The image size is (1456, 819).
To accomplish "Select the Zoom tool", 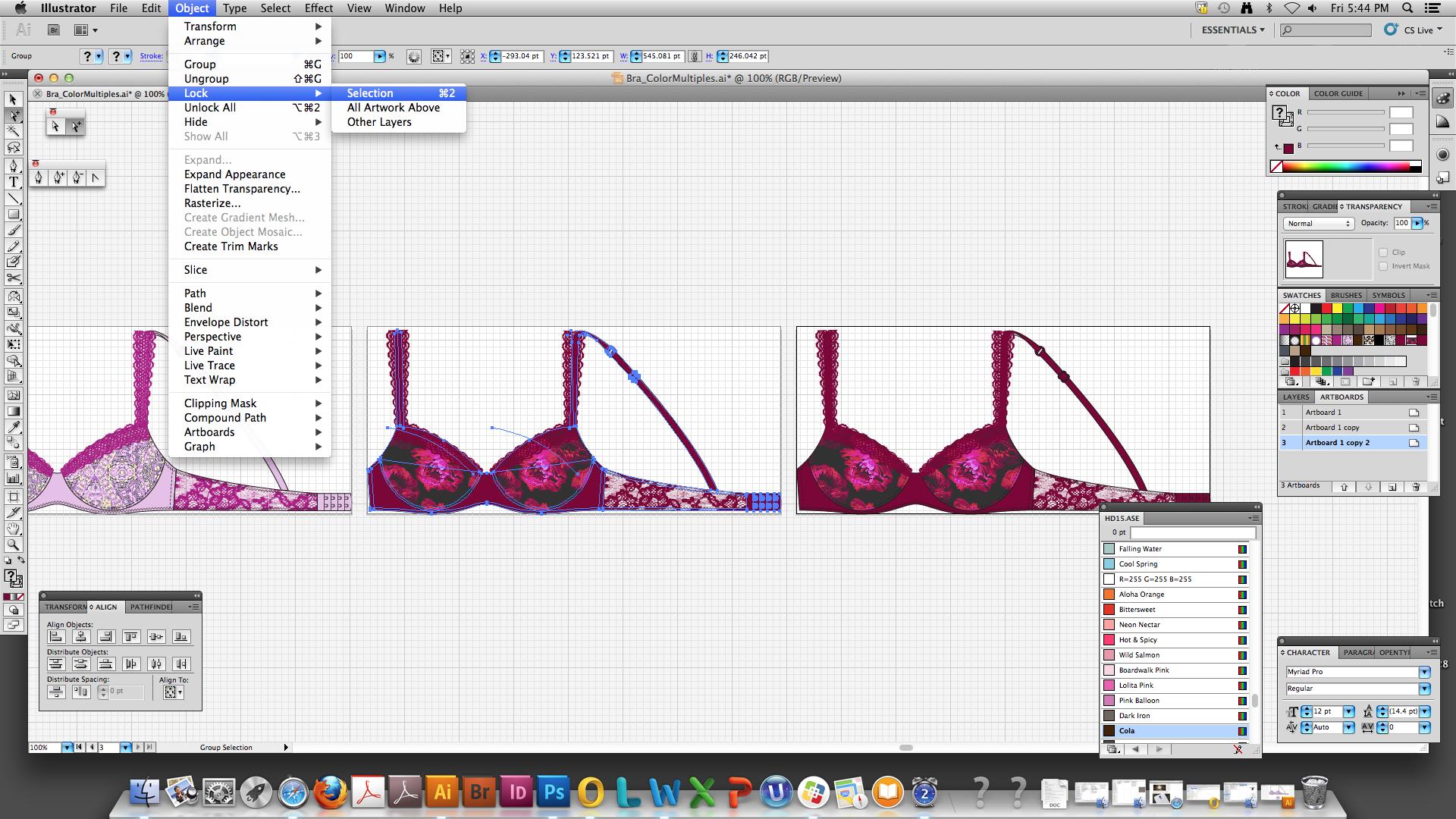I will (x=13, y=544).
